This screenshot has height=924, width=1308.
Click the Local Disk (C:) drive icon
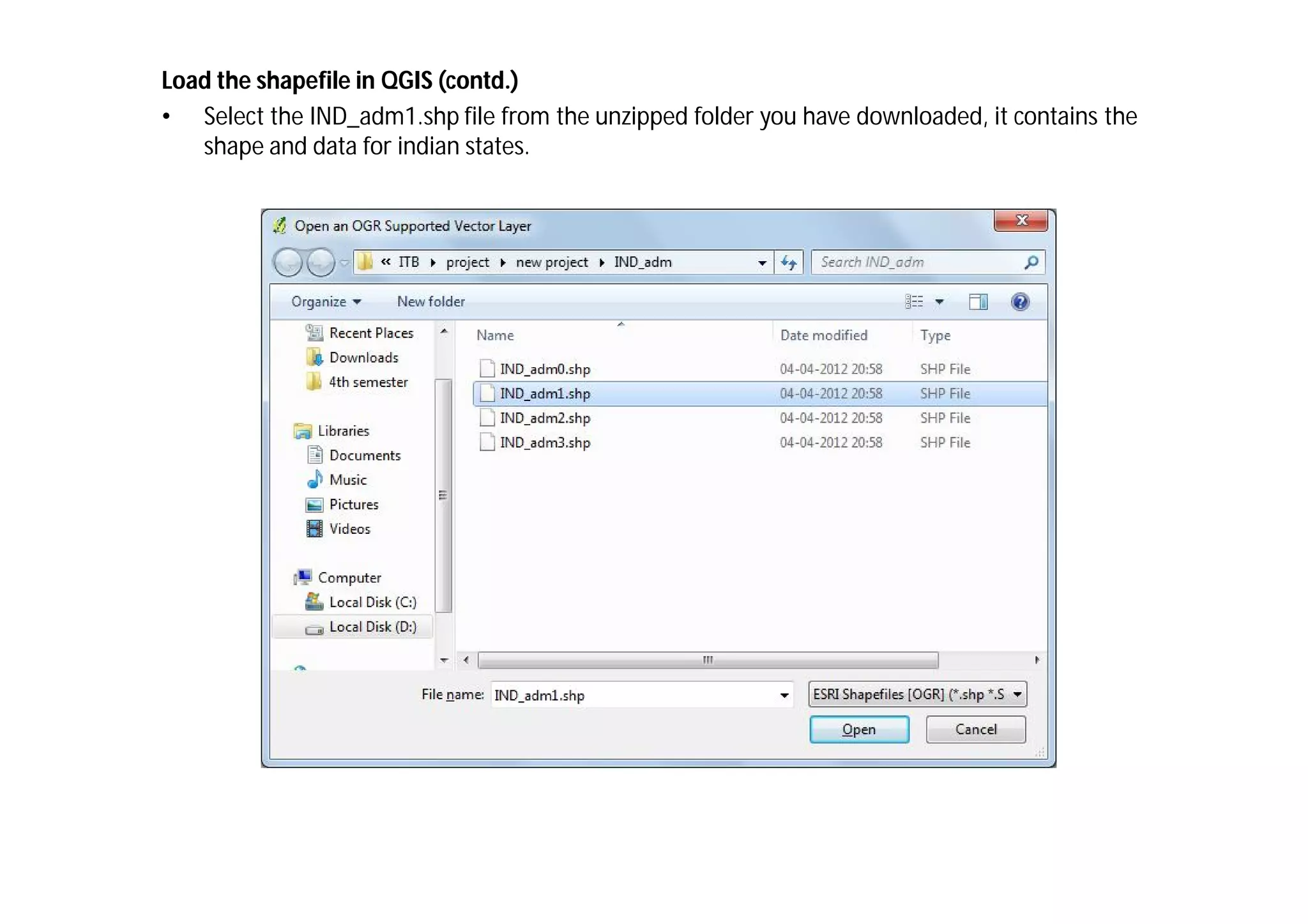click(x=314, y=602)
